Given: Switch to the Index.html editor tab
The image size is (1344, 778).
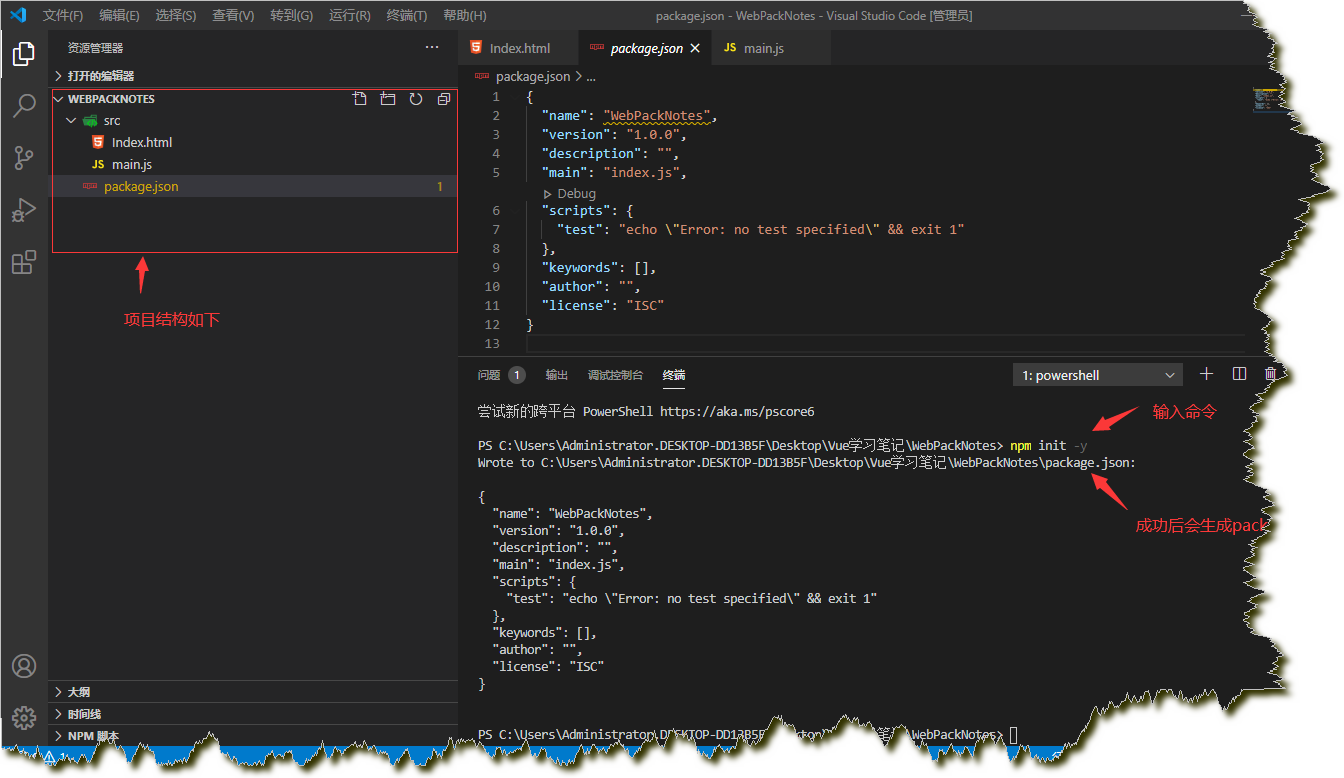Looking at the screenshot, I should pos(518,48).
